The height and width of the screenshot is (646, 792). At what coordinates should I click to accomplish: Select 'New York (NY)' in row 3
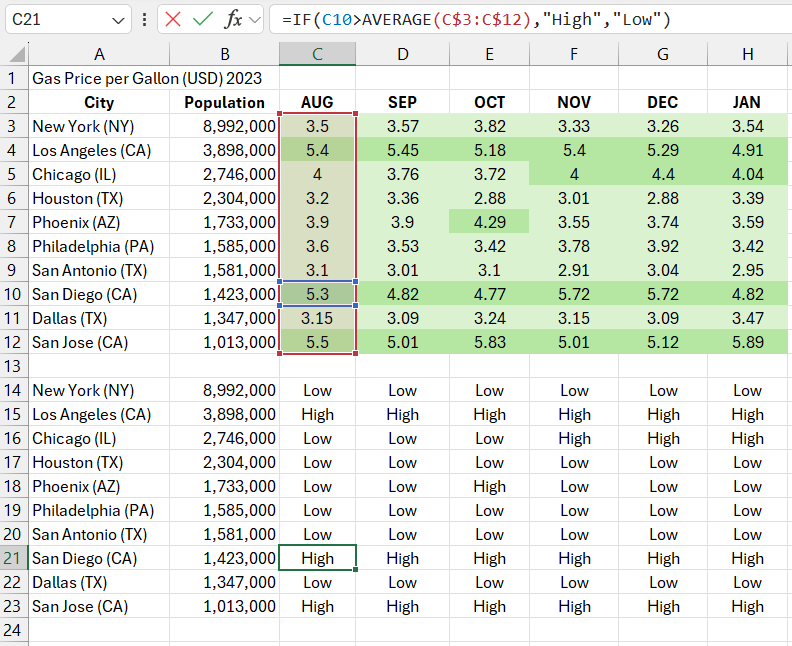(99, 126)
